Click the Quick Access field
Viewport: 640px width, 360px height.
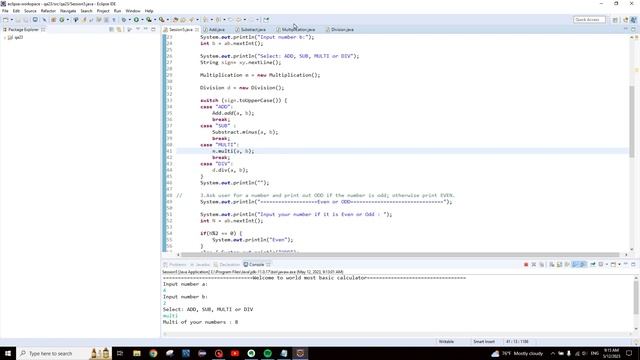tap(589, 20)
